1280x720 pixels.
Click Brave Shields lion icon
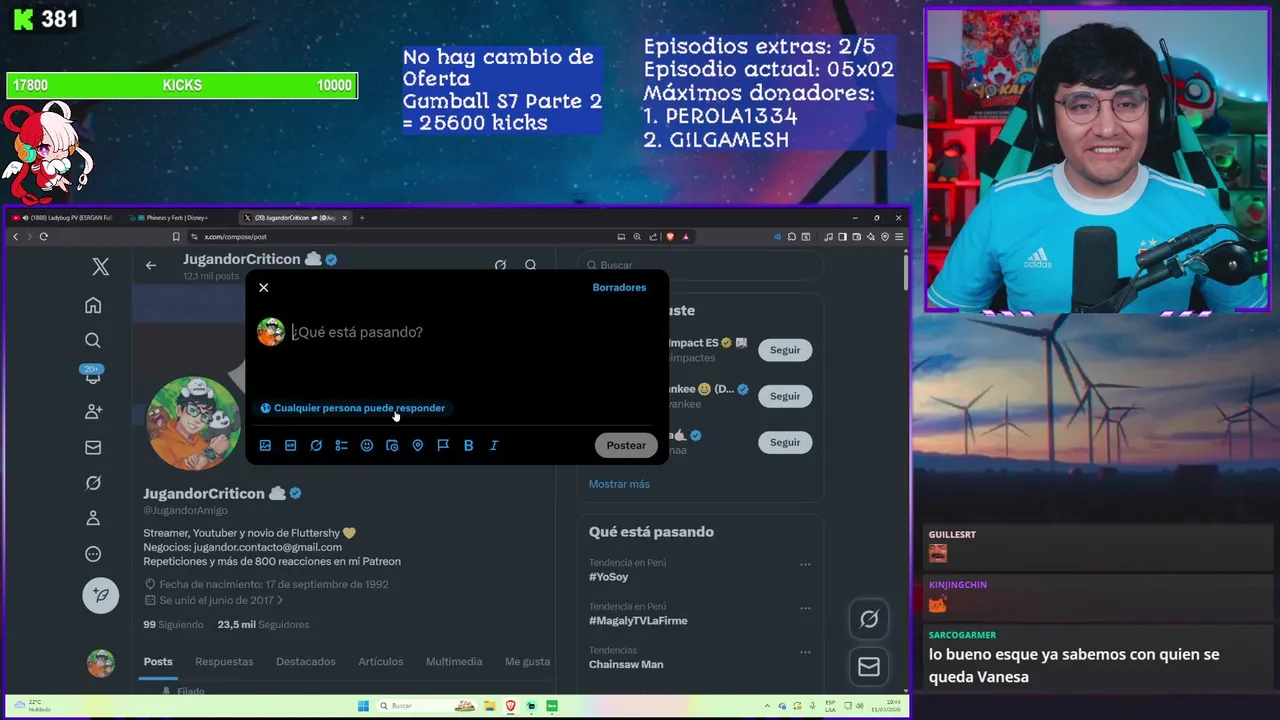(x=670, y=237)
